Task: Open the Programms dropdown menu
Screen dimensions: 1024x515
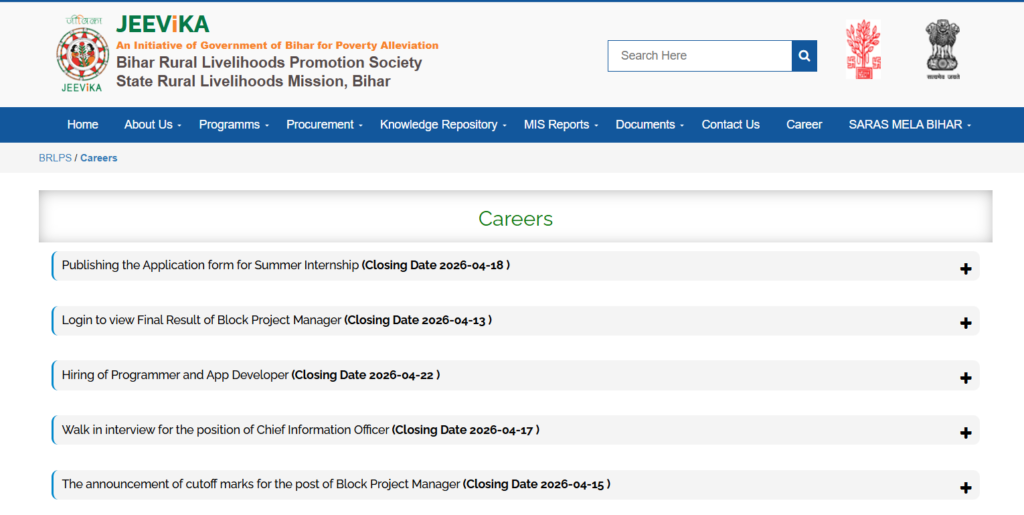Action: (x=234, y=125)
